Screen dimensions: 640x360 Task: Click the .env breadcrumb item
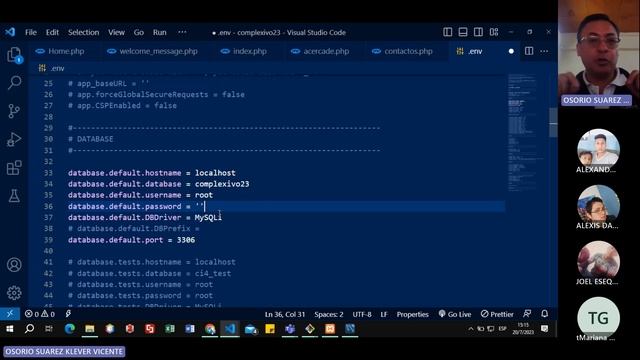point(52,68)
